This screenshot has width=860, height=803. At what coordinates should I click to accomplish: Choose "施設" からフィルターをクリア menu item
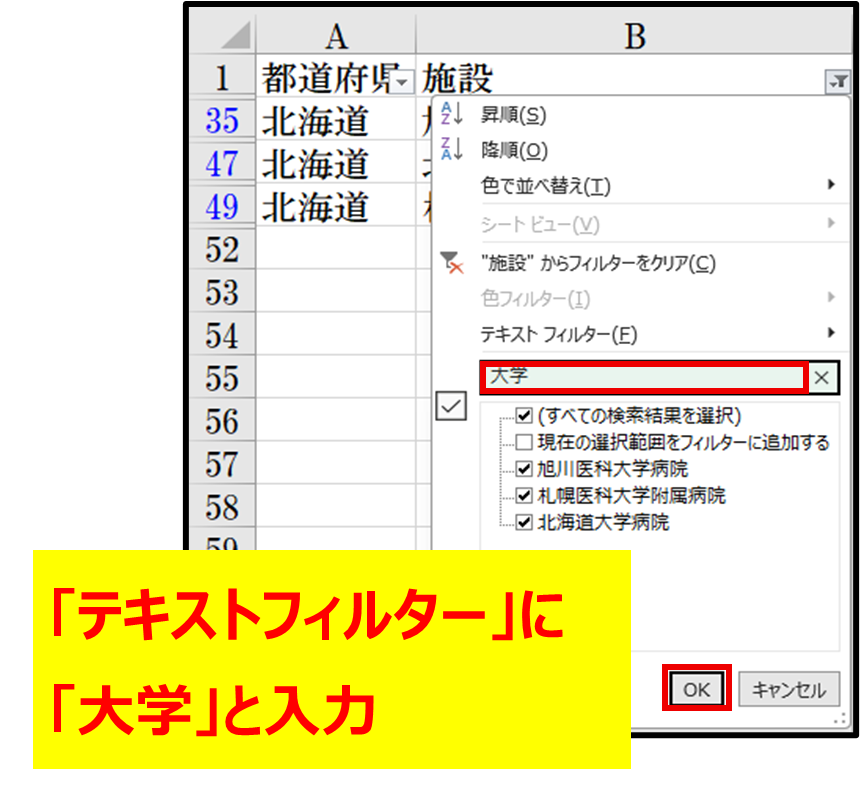click(598, 263)
